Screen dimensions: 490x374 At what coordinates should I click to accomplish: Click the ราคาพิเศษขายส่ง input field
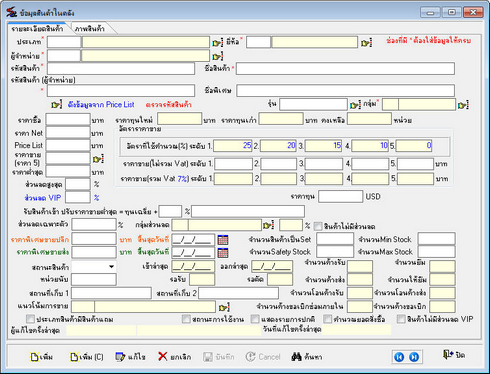(x=94, y=252)
